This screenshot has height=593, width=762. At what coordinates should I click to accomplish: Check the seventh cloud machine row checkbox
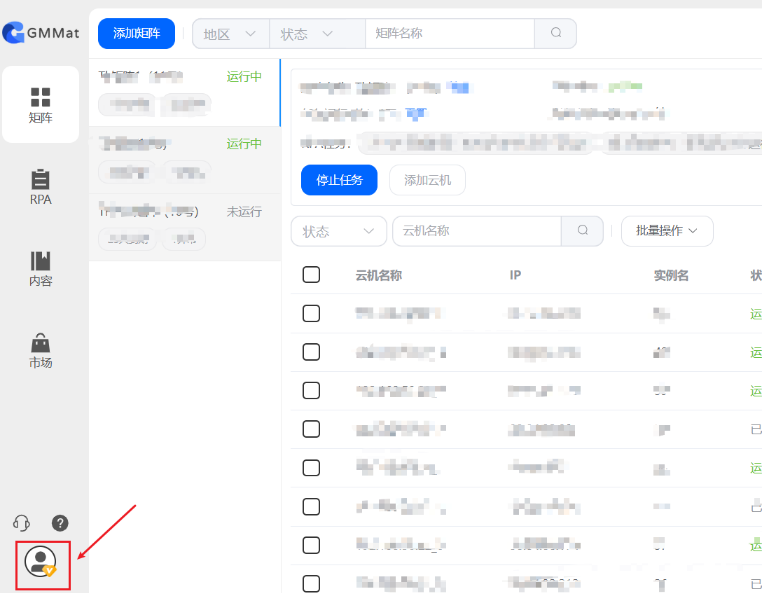point(311,545)
